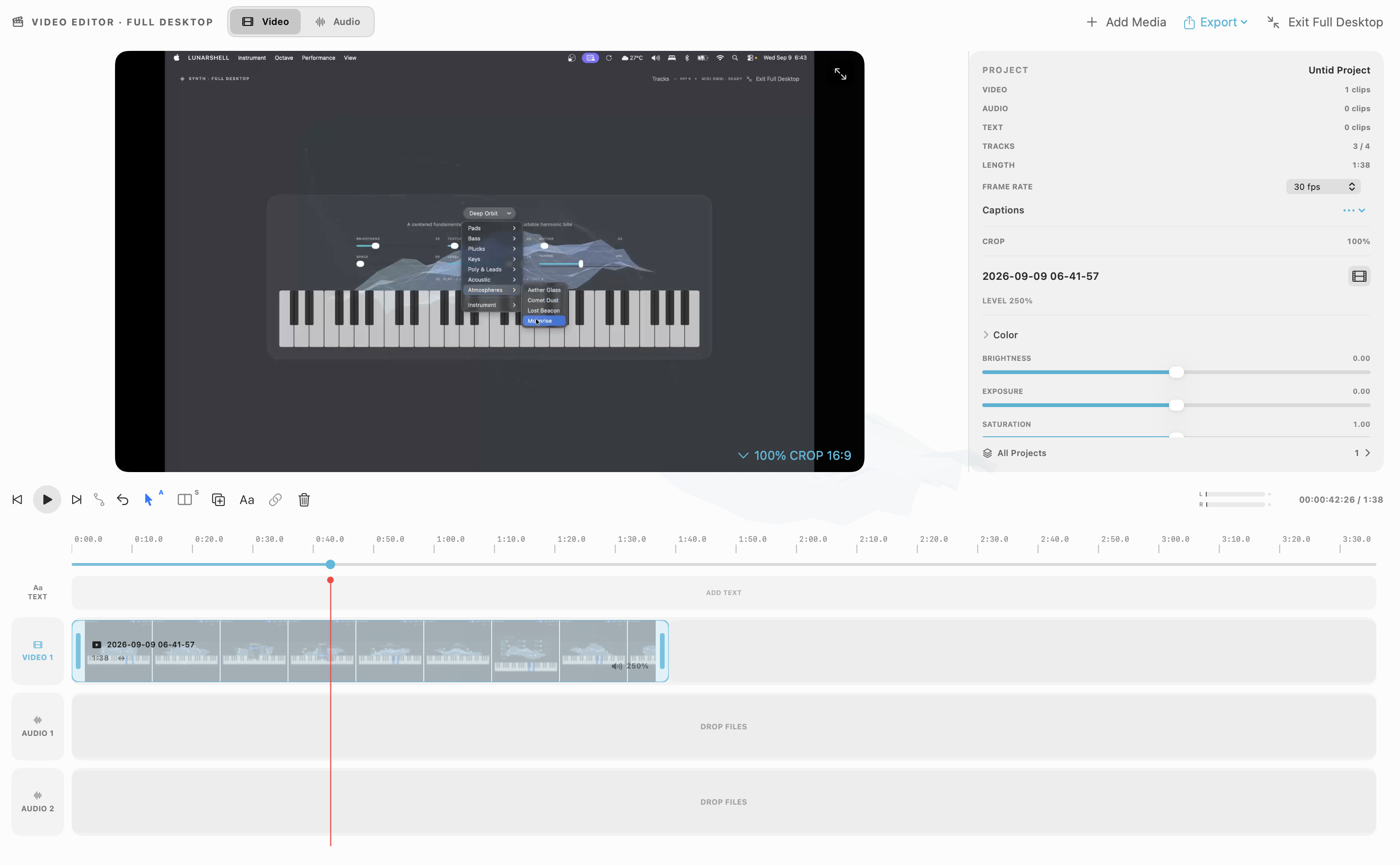Click the link clips icon
Screen dimensions: 1400x865
coord(275,499)
